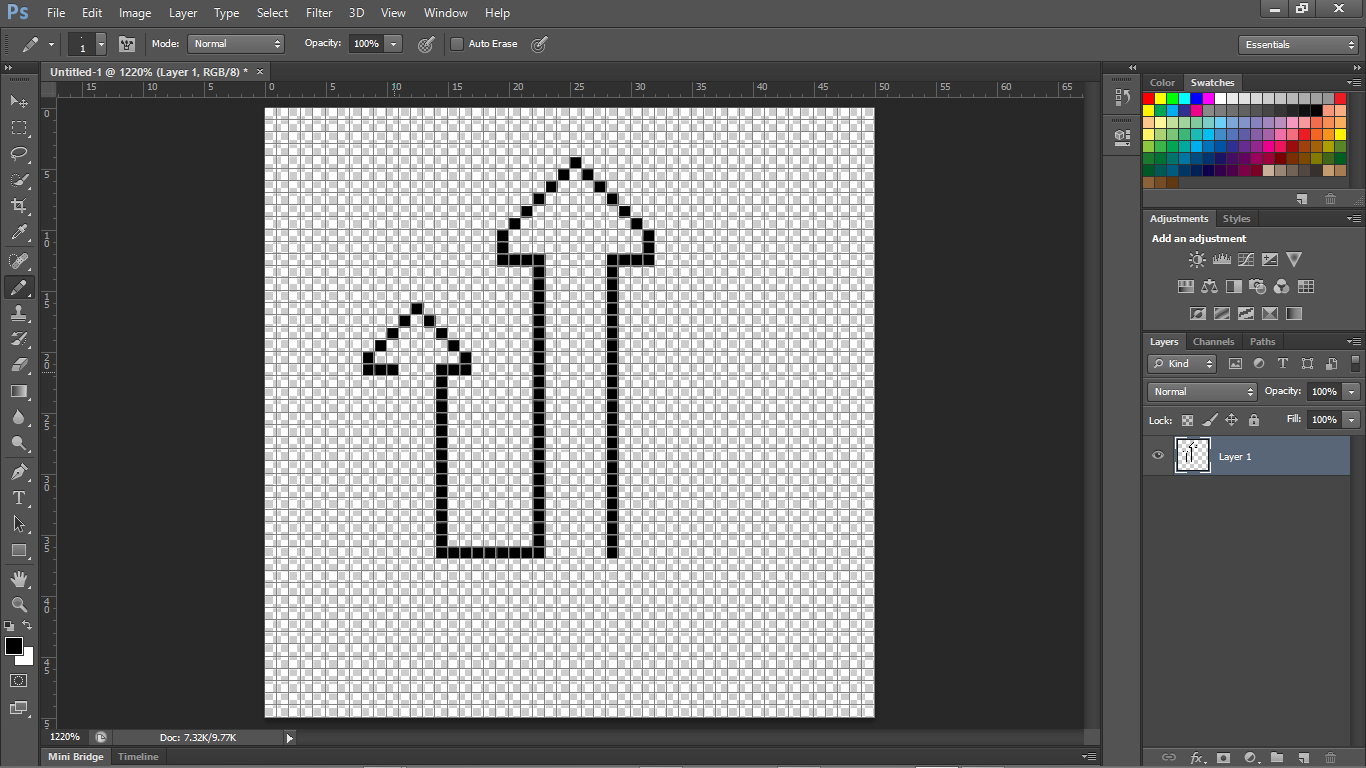Select the Clone Stamp tool
1366x768 pixels.
[19, 313]
